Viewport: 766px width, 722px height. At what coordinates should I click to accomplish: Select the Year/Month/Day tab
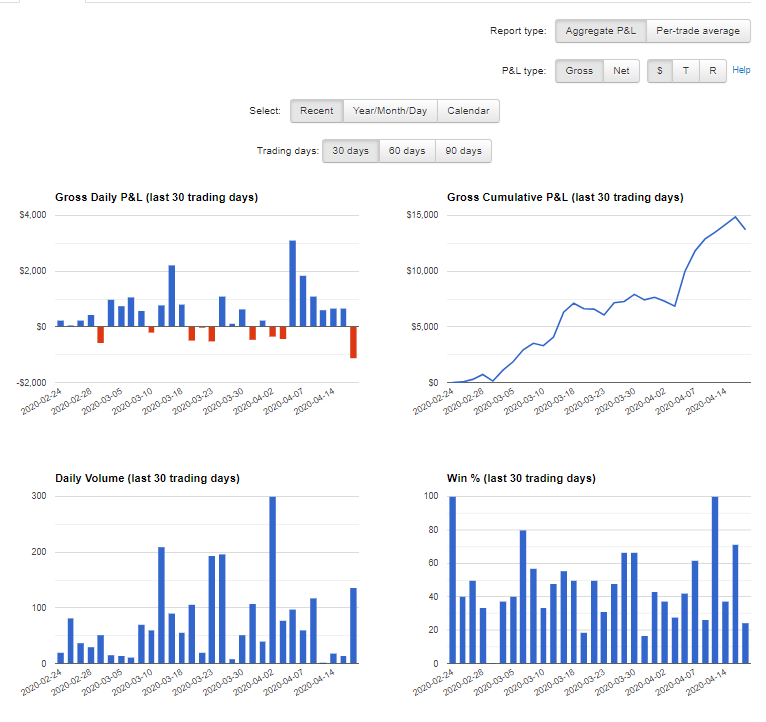(x=390, y=111)
